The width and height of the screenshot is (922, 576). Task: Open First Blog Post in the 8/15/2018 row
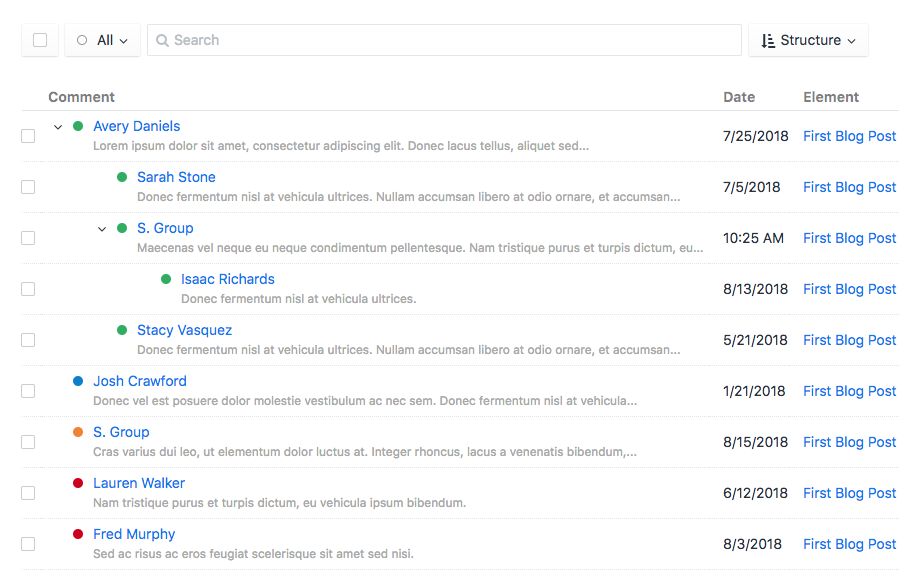click(849, 442)
